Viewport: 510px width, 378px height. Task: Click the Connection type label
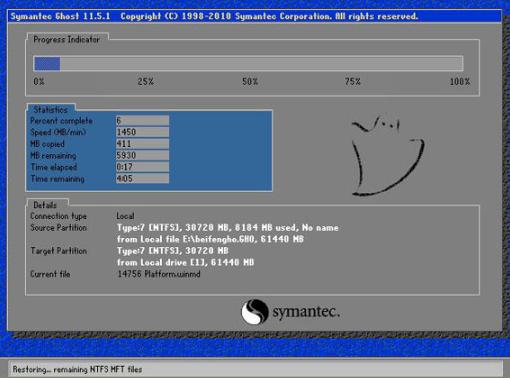pyautogui.click(x=59, y=216)
